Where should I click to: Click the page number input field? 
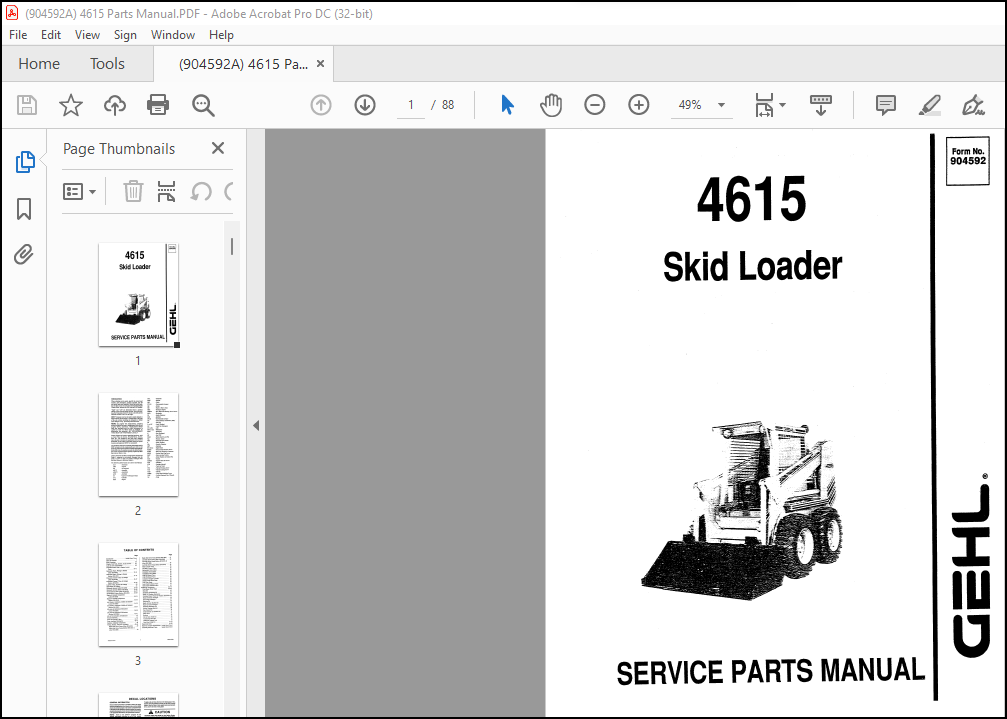411,105
